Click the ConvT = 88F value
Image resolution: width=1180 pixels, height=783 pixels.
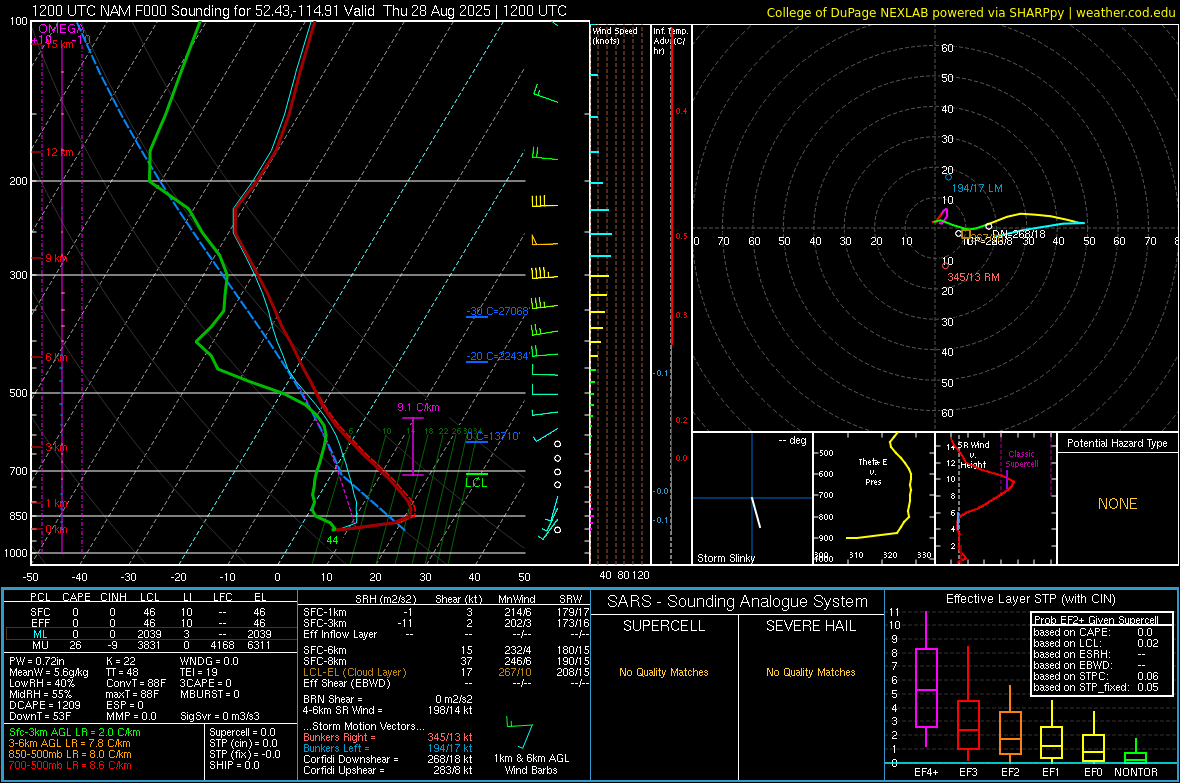[136, 684]
